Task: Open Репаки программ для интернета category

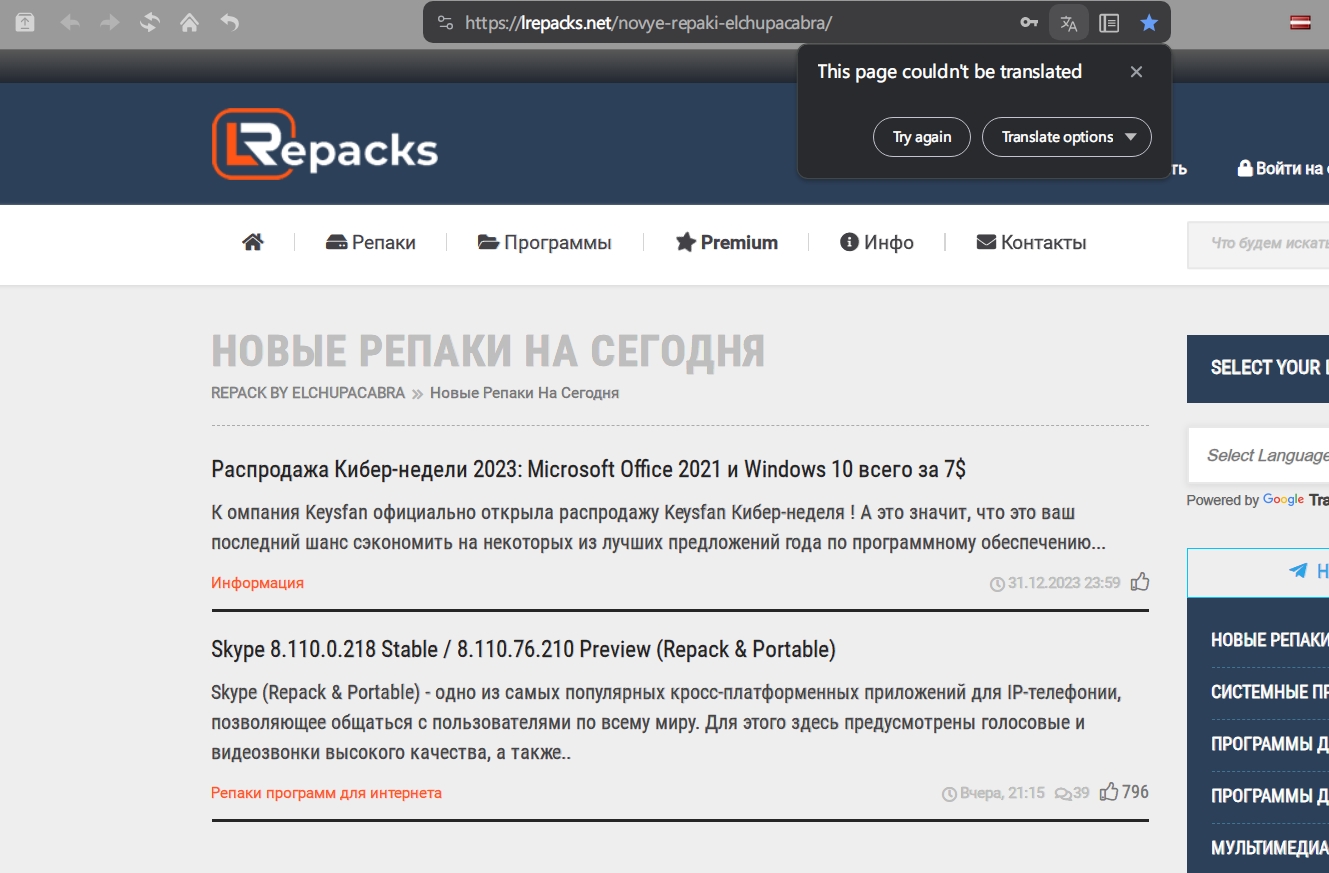Action: click(326, 793)
